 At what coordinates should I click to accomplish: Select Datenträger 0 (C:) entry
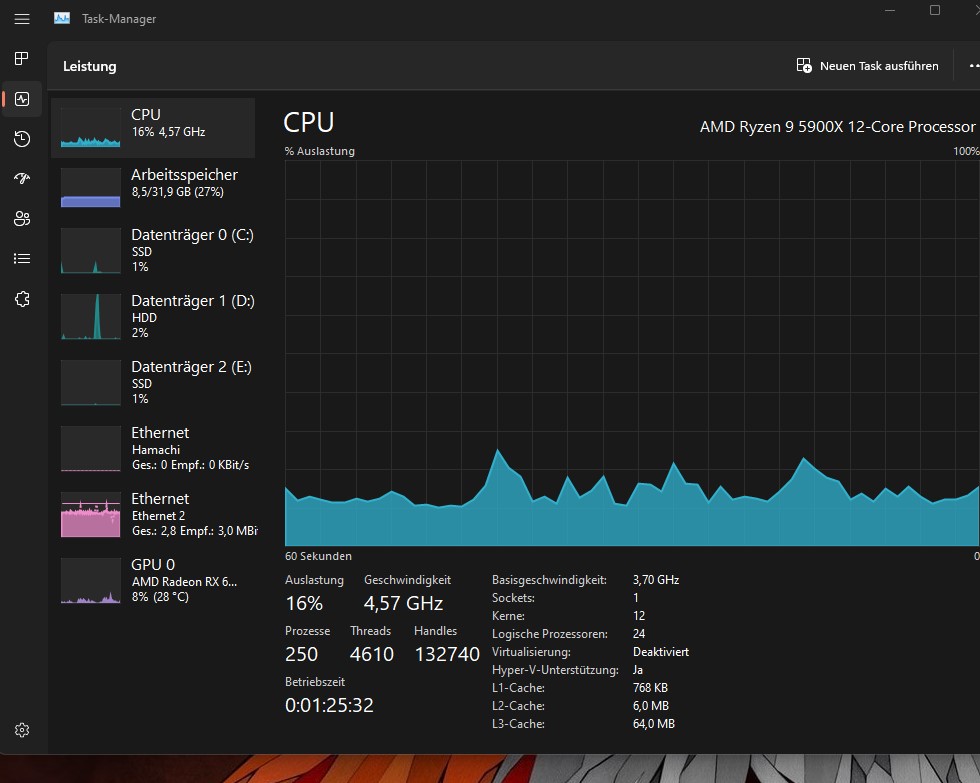click(x=153, y=251)
